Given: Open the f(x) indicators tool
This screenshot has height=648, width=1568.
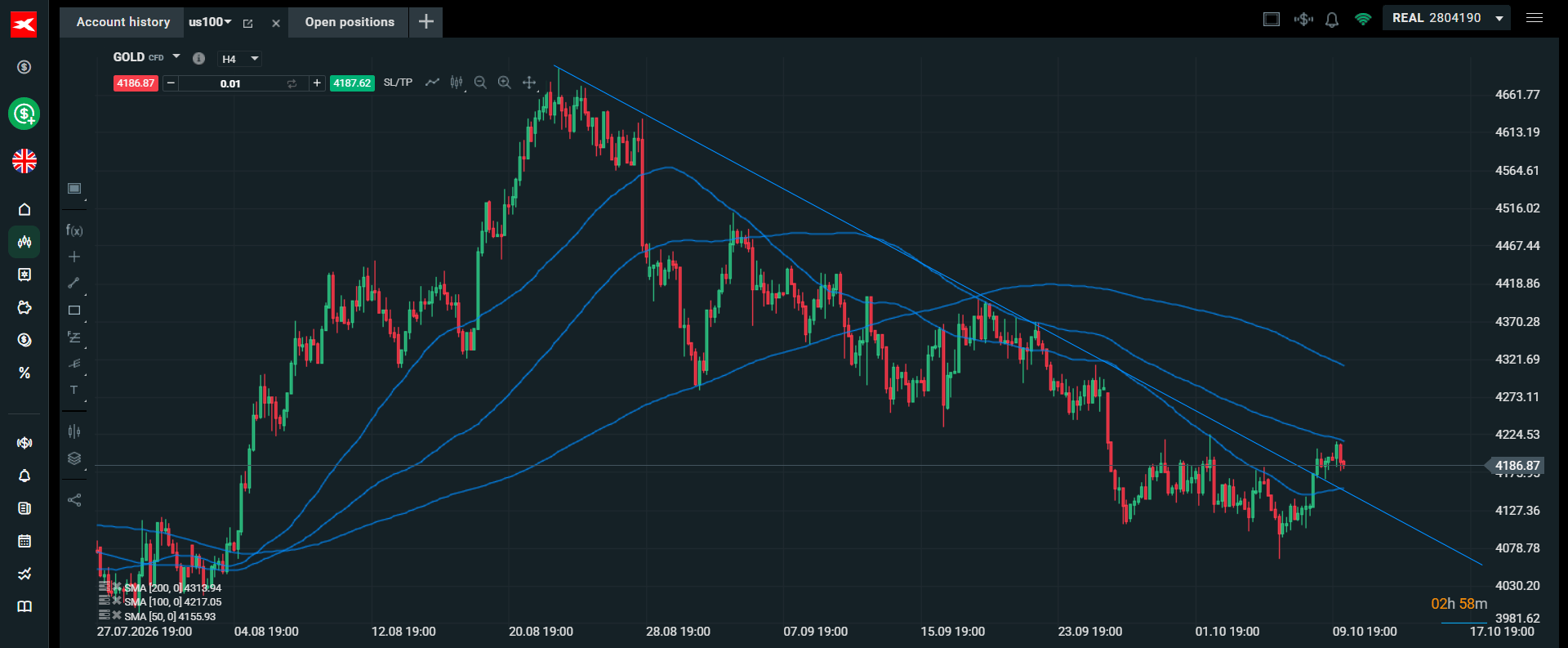Looking at the screenshot, I should point(74,230).
